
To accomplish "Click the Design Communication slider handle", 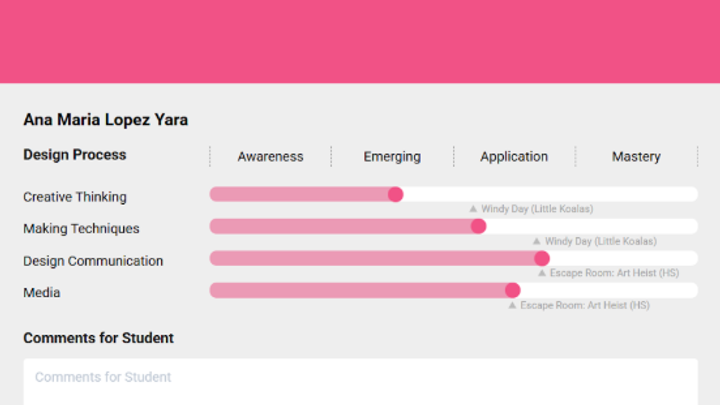I will coord(541,258).
